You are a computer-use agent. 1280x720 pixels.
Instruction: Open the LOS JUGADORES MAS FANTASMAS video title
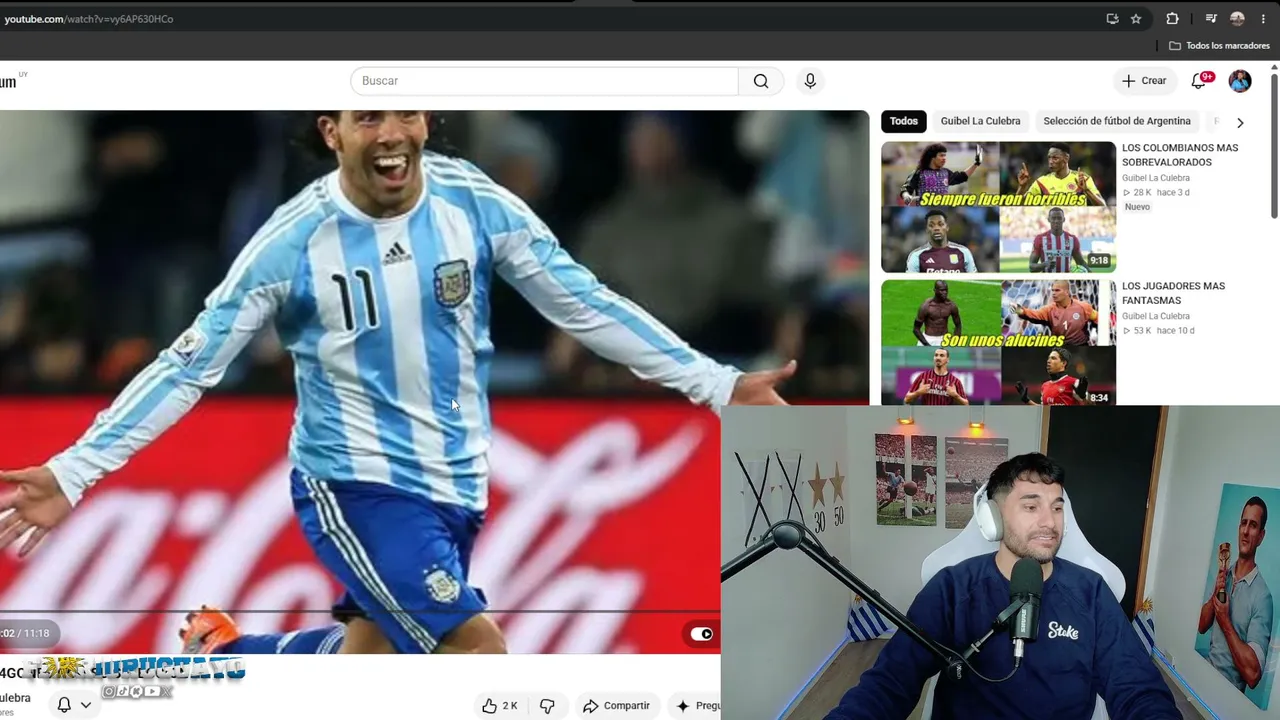click(x=1173, y=293)
